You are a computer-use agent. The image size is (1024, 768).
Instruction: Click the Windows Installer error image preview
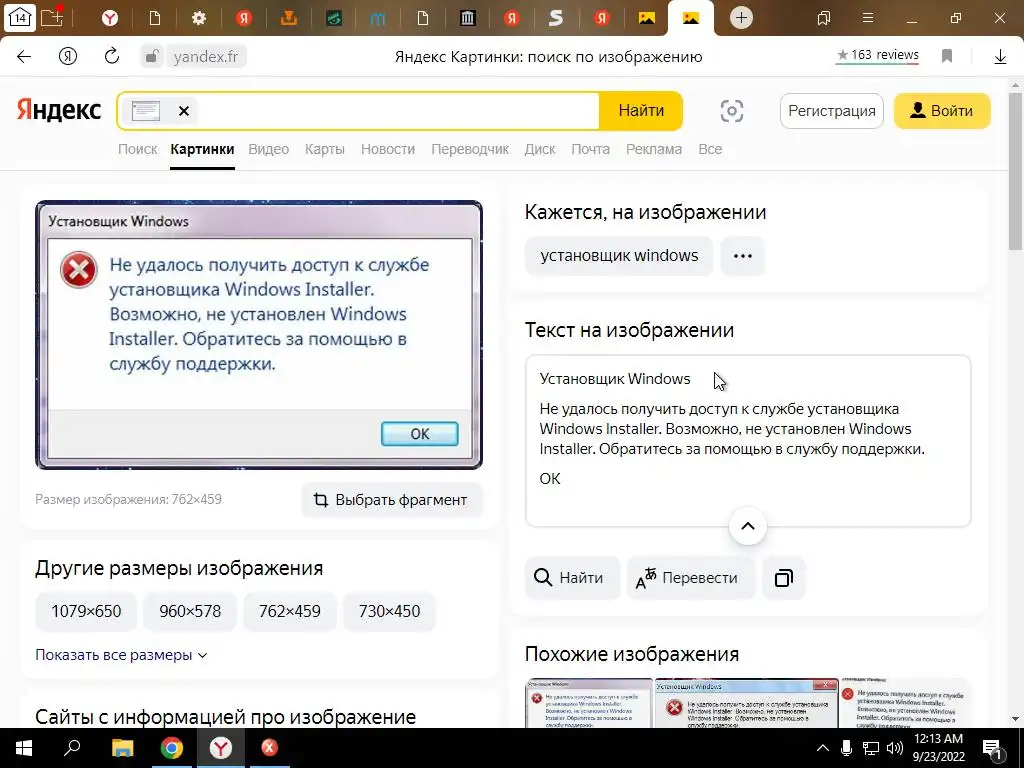click(x=259, y=334)
